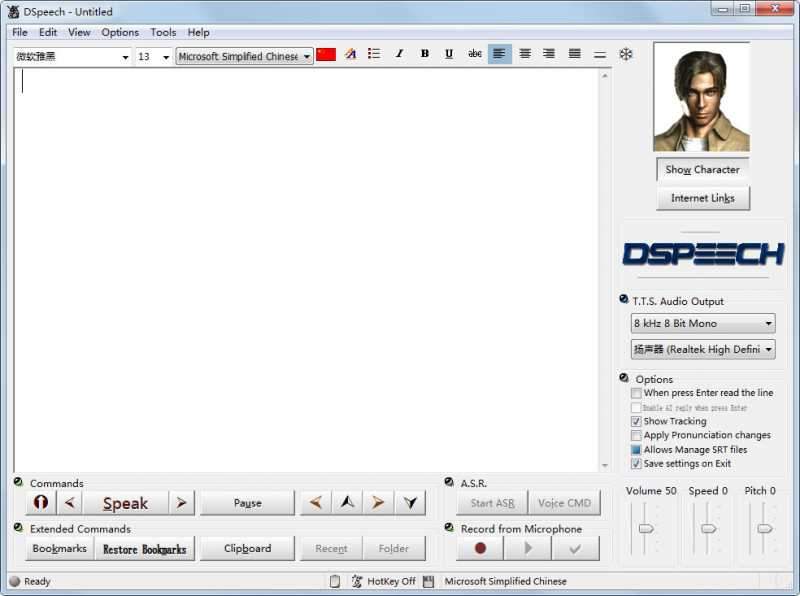Viewport: 800px width, 596px height.
Task: Open the Tools menu
Action: click(163, 32)
